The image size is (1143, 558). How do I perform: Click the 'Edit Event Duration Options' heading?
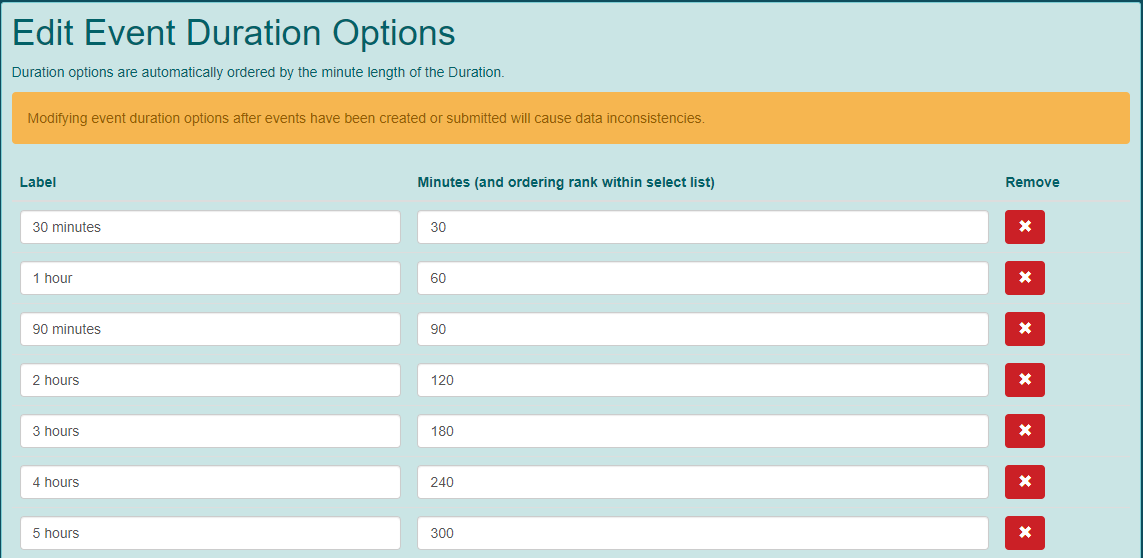(x=234, y=33)
